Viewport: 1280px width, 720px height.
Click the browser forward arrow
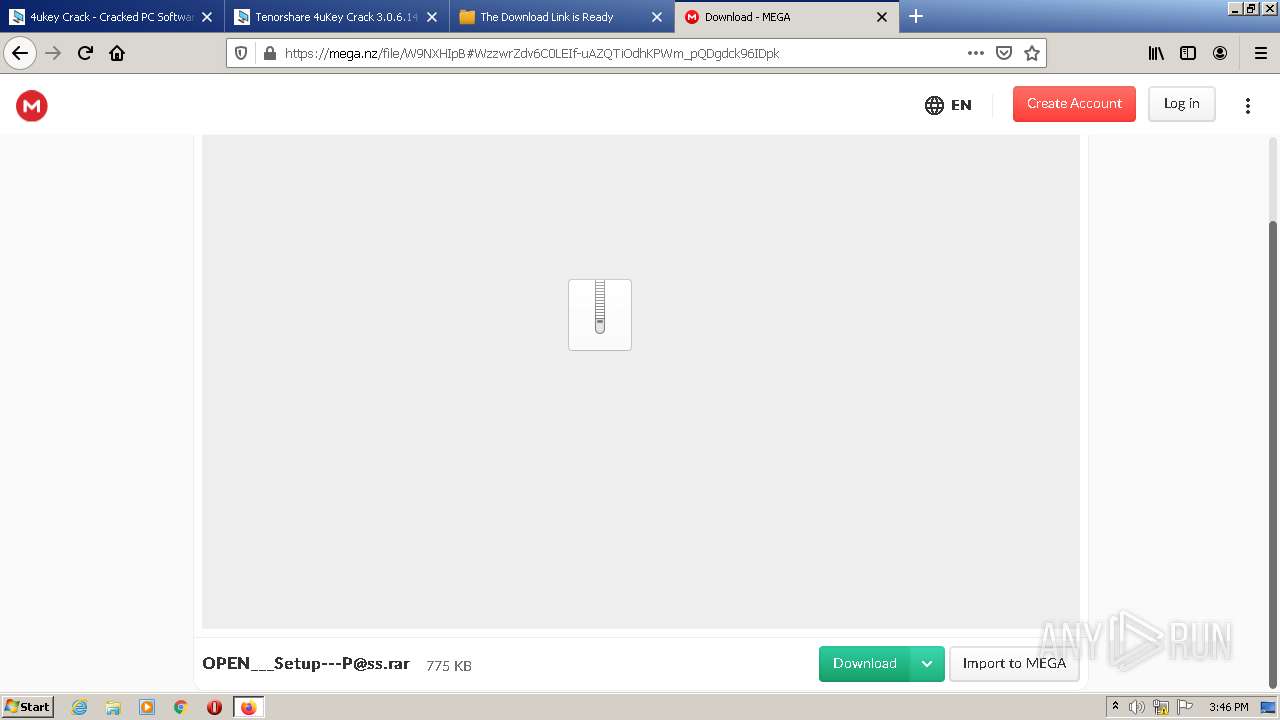pos(53,53)
